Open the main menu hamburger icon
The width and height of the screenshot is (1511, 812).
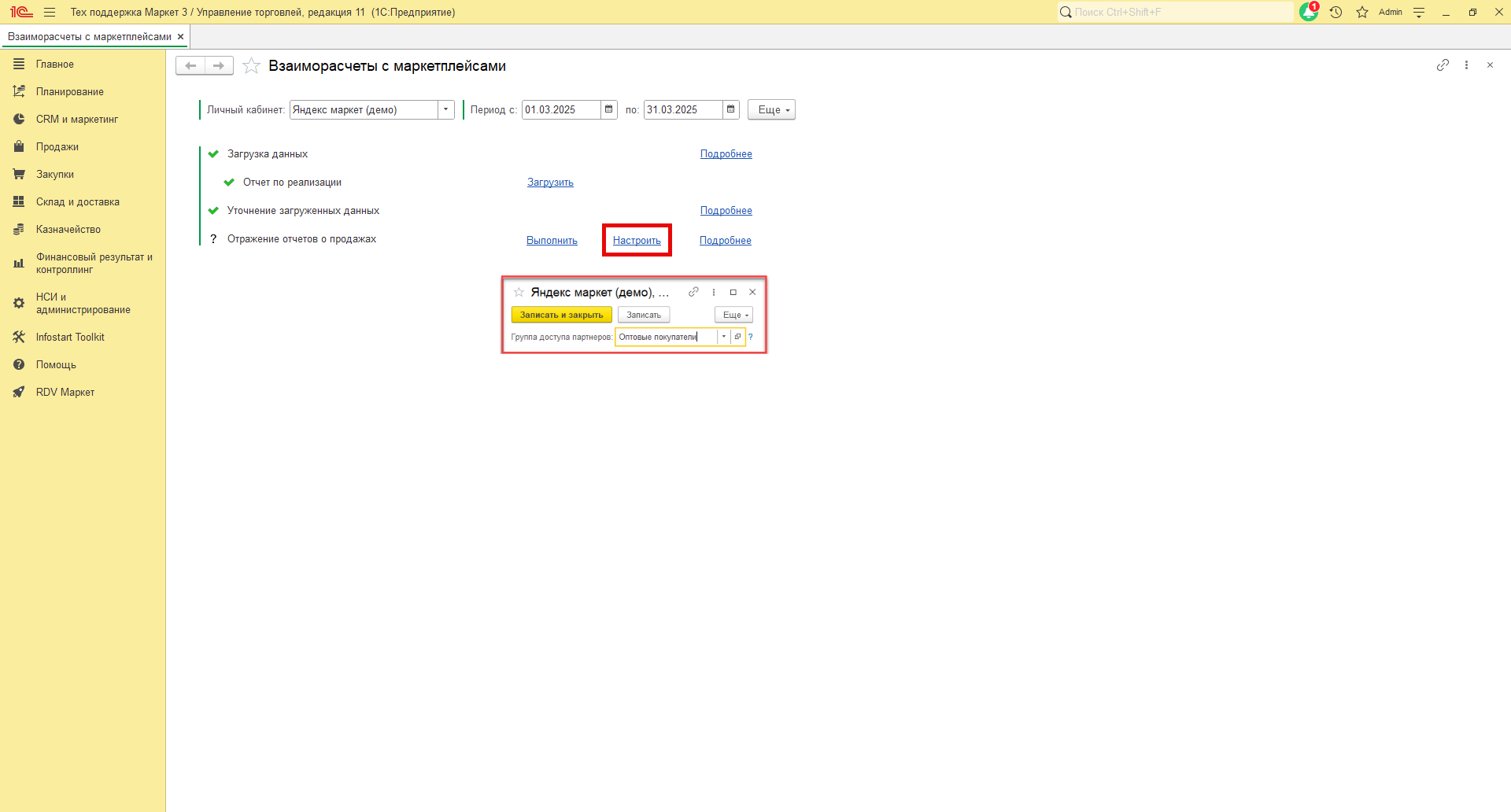pyautogui.click(x=50, y=12)
